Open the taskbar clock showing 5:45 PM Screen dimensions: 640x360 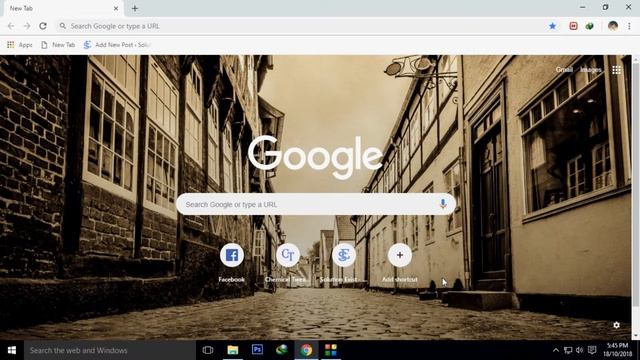click(x=618, y=350)
